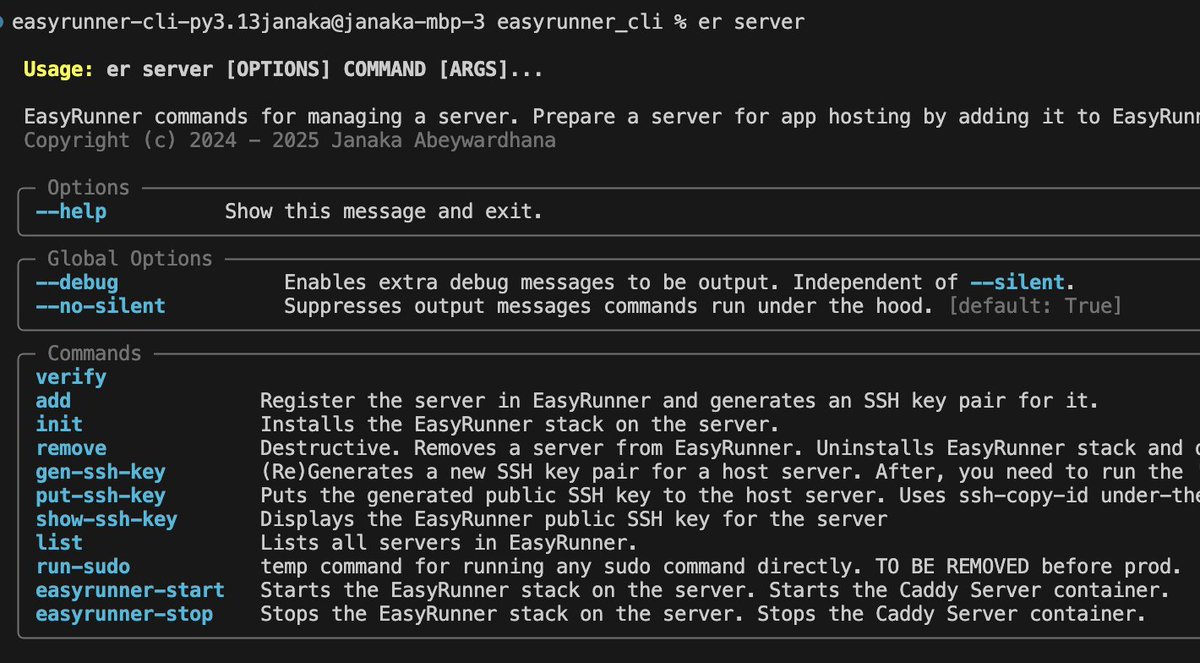Click the copyright line by Janaka Abeywardhana
1200x663 pixels.
click(x=290, y=140)
